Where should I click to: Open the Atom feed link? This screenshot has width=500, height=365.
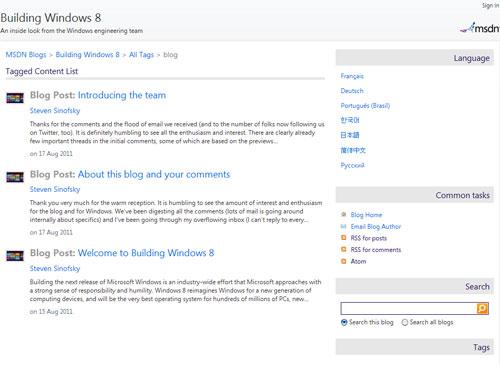[x=358, y=261]
